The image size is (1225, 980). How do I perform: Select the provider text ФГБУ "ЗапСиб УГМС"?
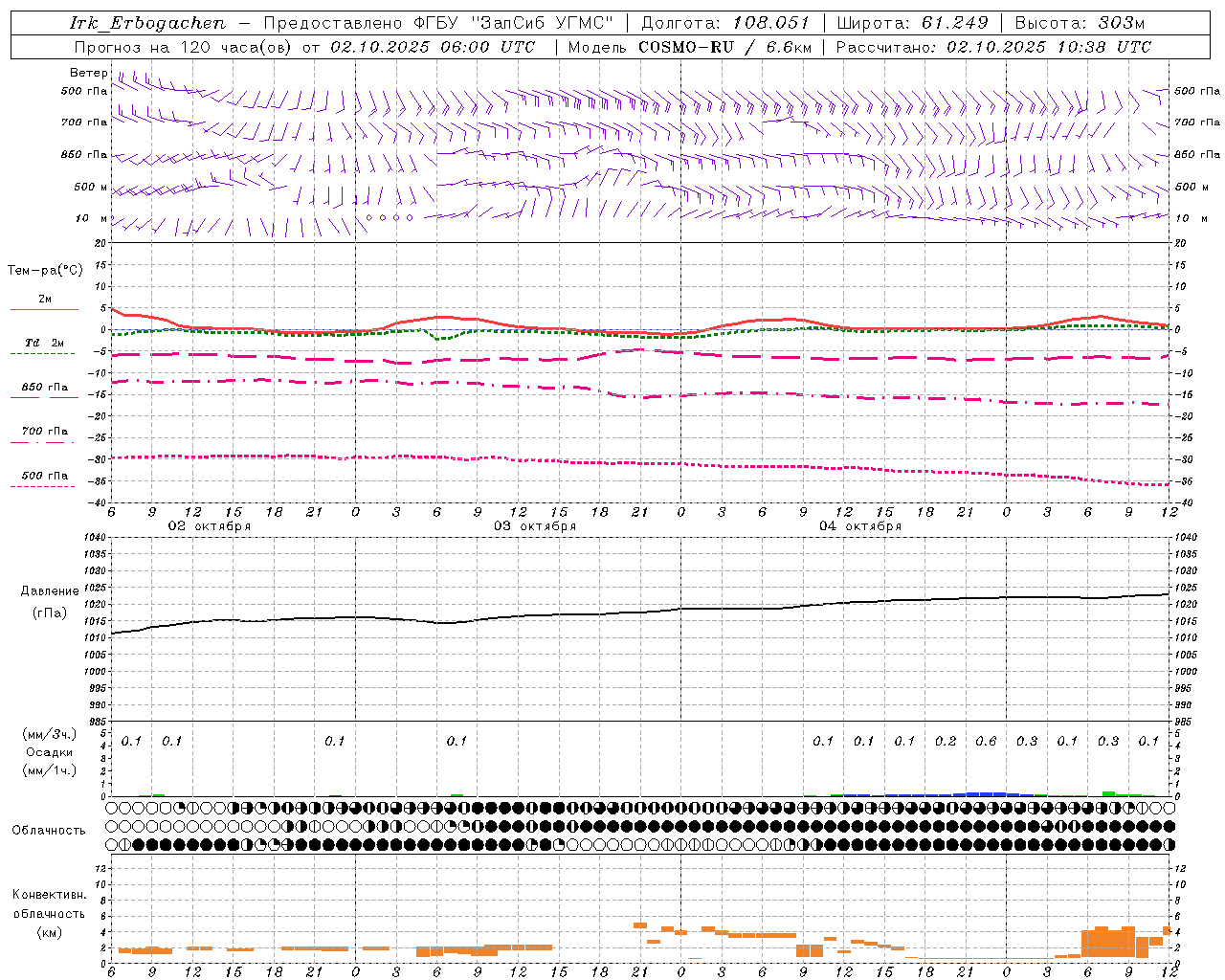click(513, 23)
